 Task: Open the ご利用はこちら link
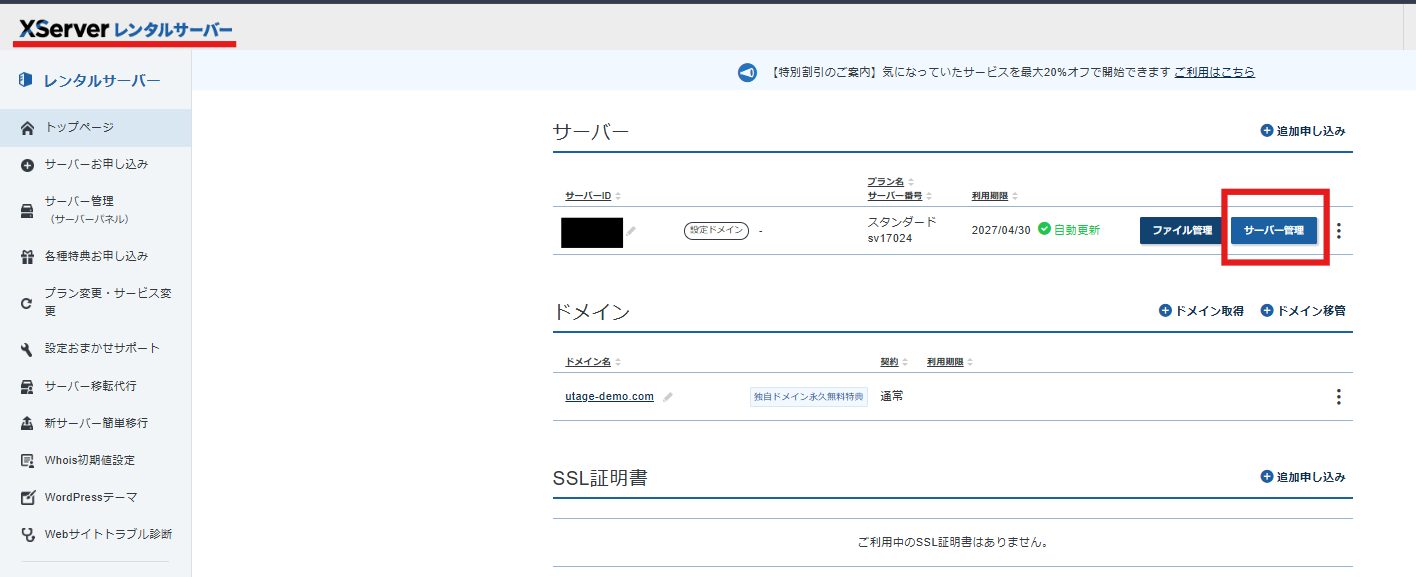tap(1214, 72)
